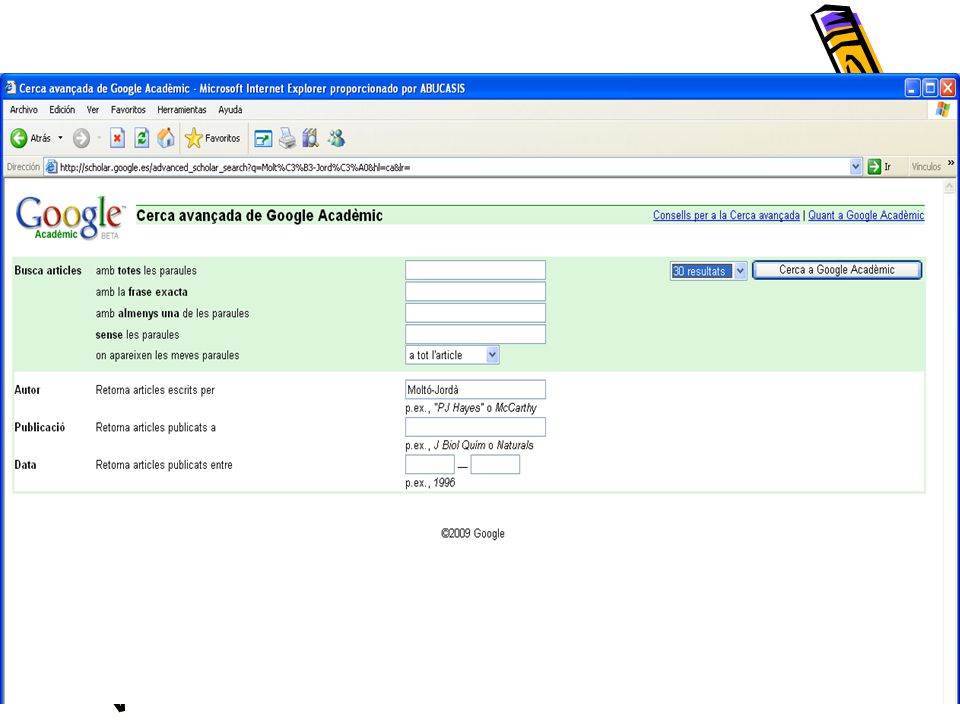
Task: Focus the start year Data field
Action: coord(430,464)
